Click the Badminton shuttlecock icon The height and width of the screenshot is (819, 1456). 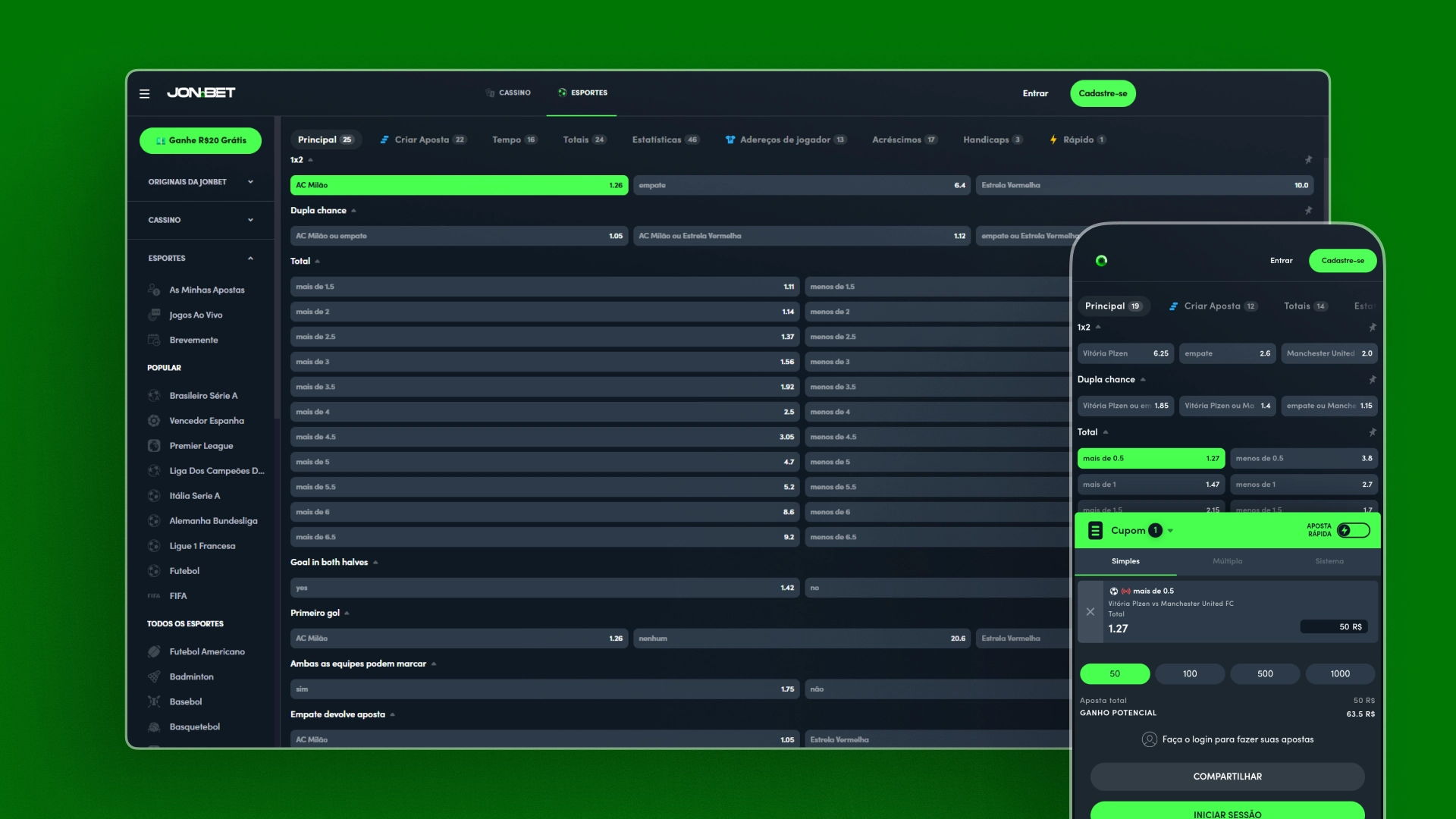(x=154, y=676)
